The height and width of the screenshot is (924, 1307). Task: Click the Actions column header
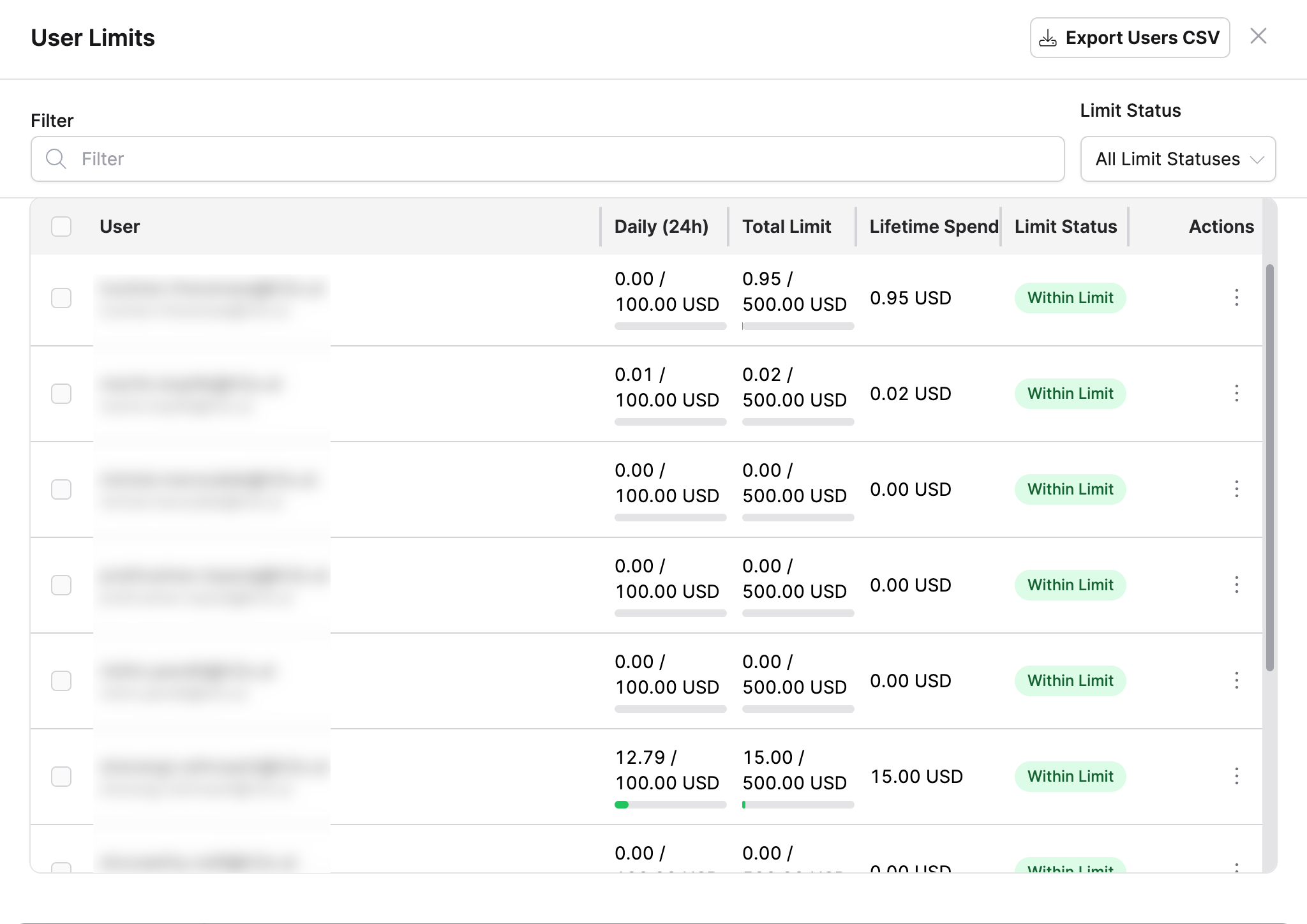(1221, 227)
